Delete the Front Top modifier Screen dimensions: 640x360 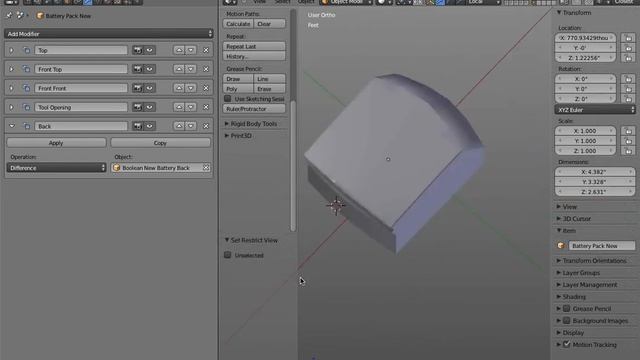coord(206,69)
